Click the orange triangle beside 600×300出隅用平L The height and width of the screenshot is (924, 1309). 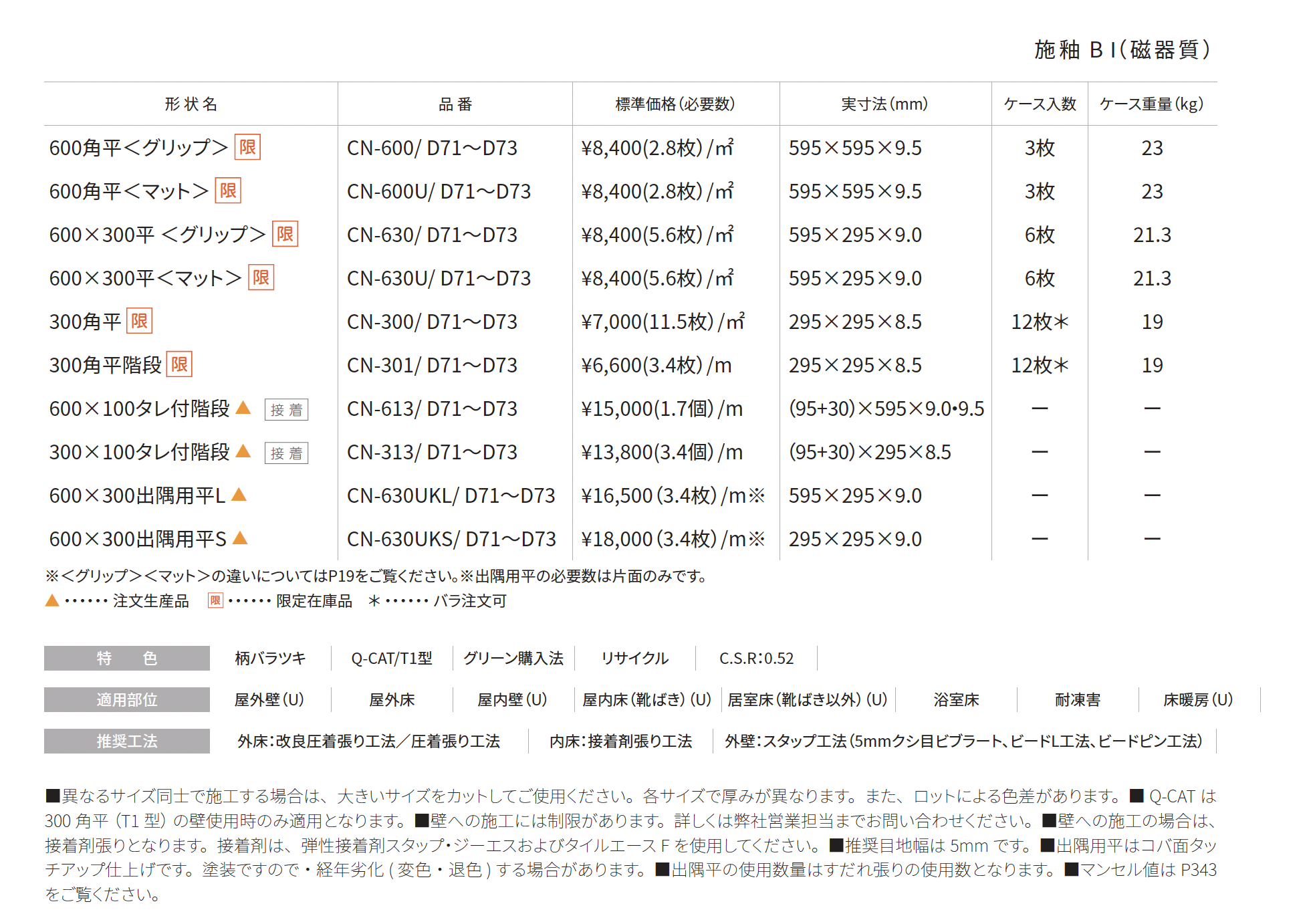(x=239, y=495)
